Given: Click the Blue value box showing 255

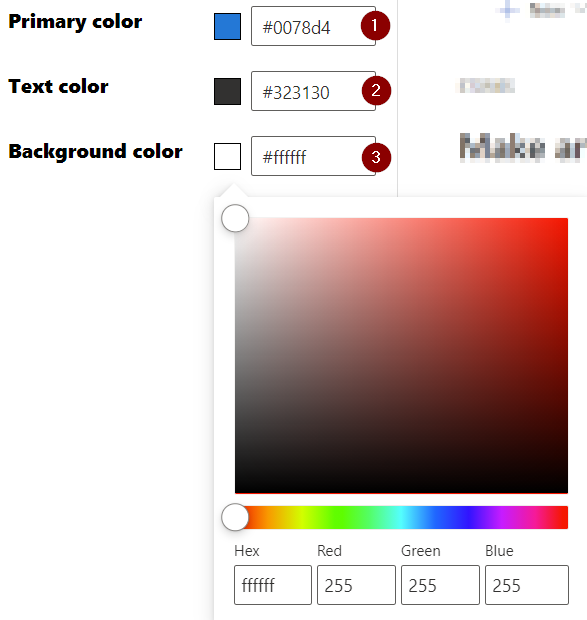Looking at the screenshot, I should 527,585.
